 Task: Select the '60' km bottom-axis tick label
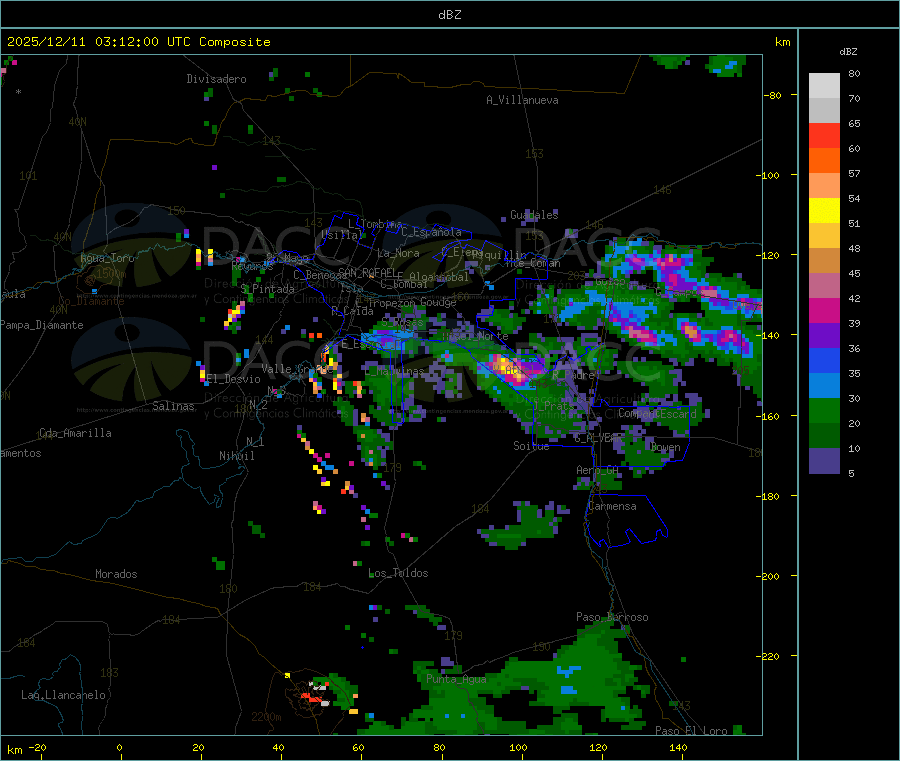pos(358,747)
